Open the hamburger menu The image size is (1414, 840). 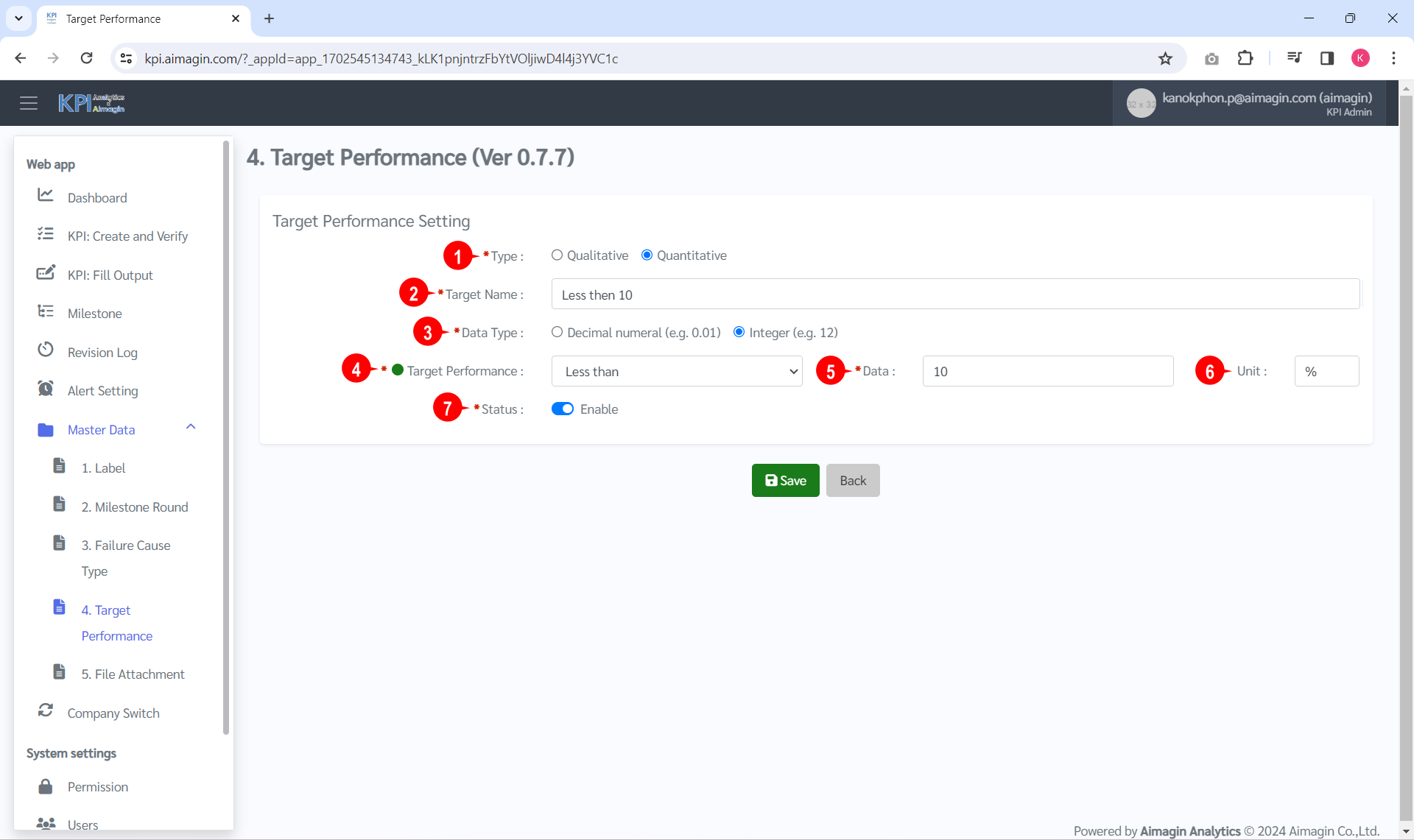29,102
